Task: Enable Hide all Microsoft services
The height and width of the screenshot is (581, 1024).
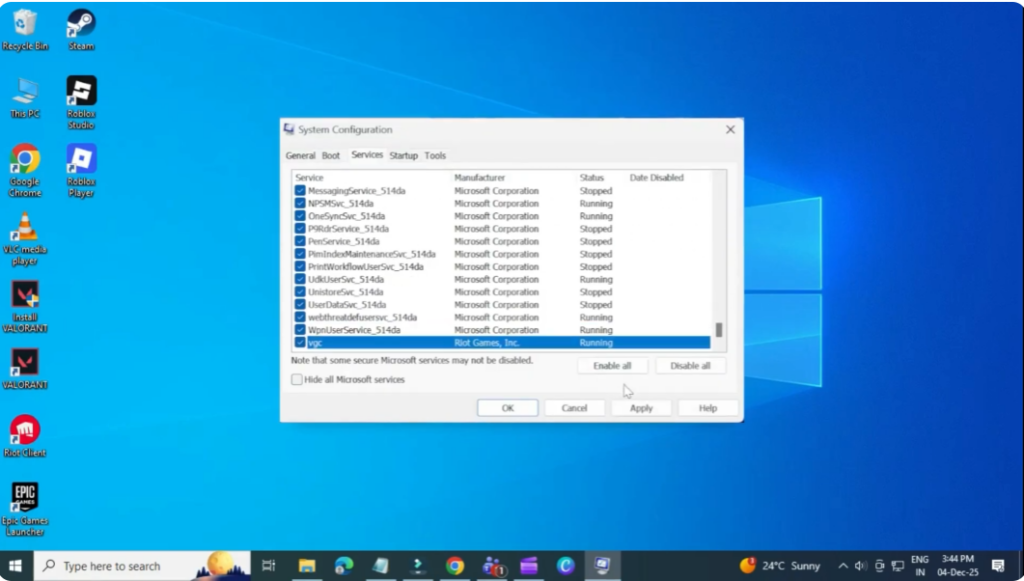Action: coord(296,379)
